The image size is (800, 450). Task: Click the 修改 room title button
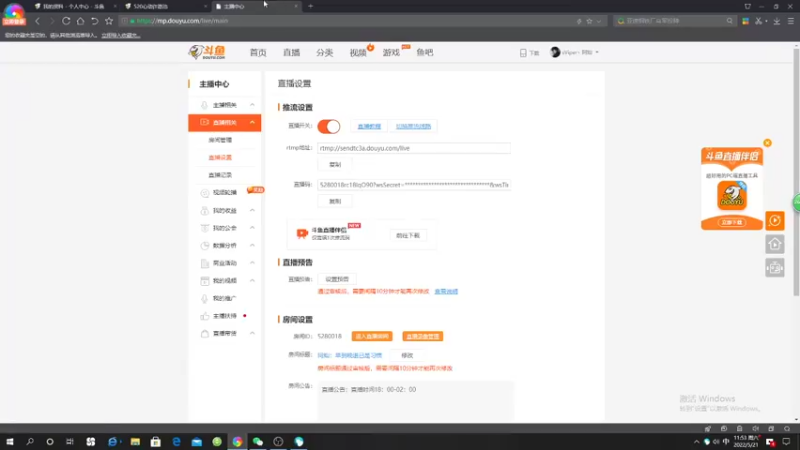[407, 355]
